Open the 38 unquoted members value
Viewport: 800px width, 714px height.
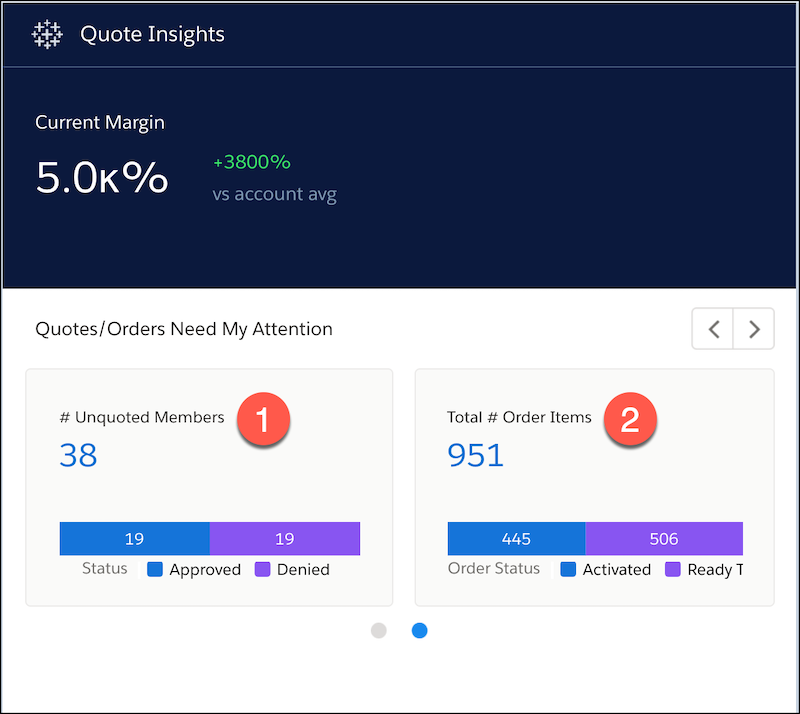[78, 455]
